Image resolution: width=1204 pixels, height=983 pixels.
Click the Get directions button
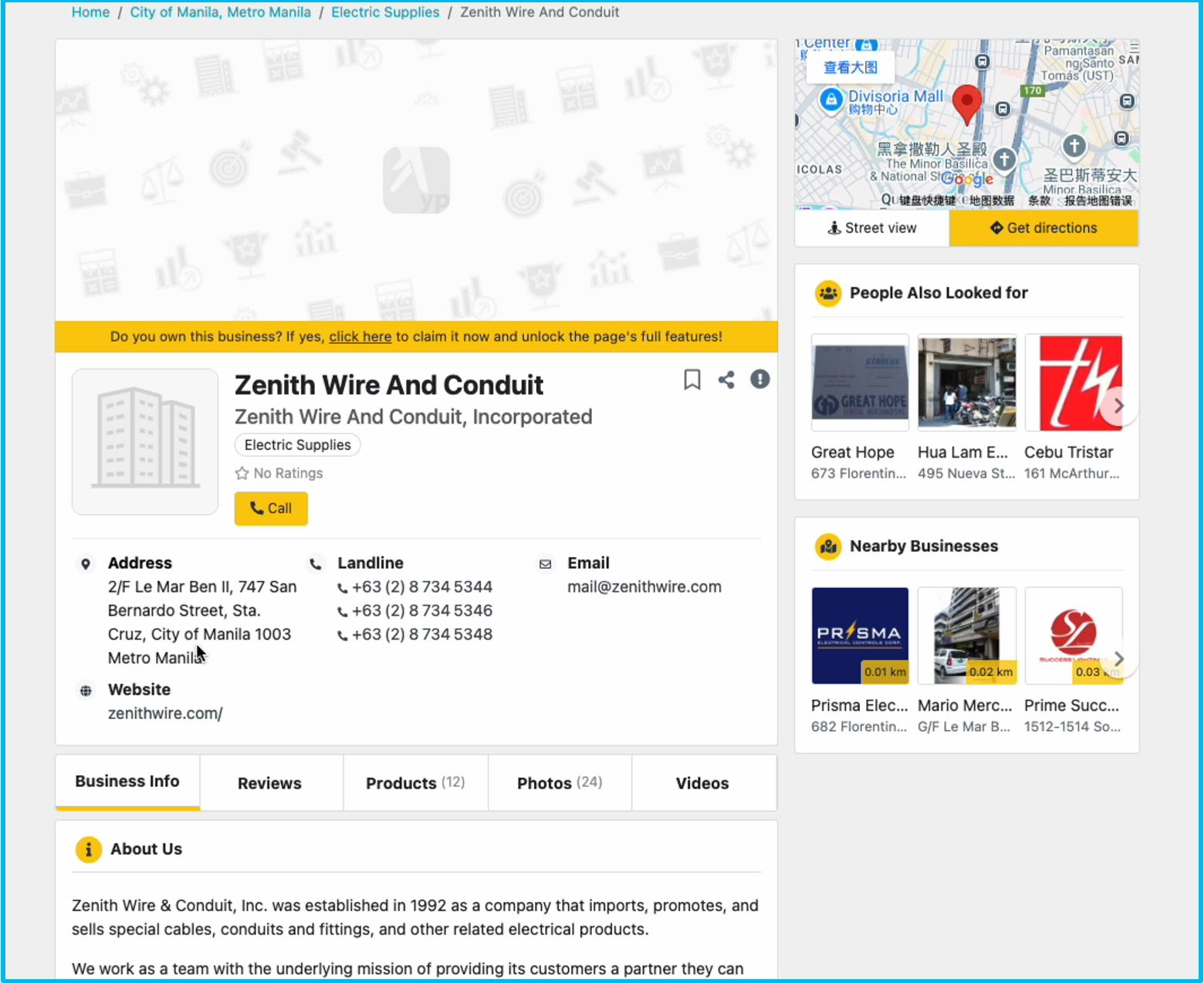point(1043,228)
